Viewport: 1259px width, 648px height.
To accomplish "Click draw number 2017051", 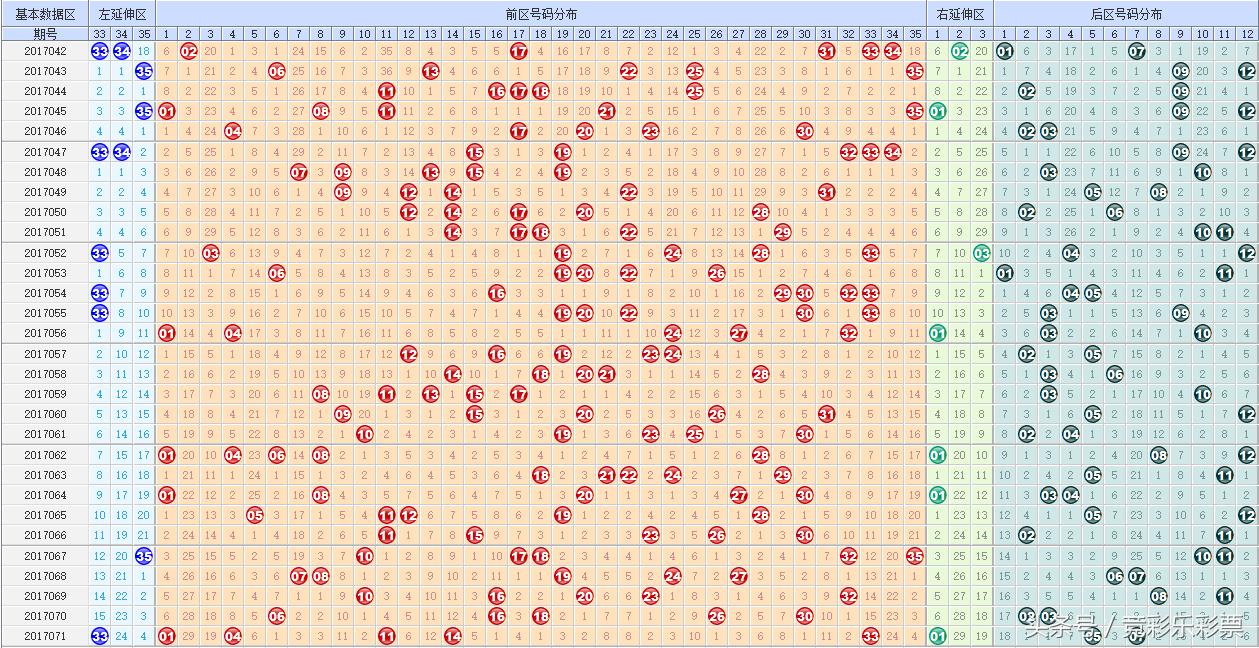I will 45,232.
